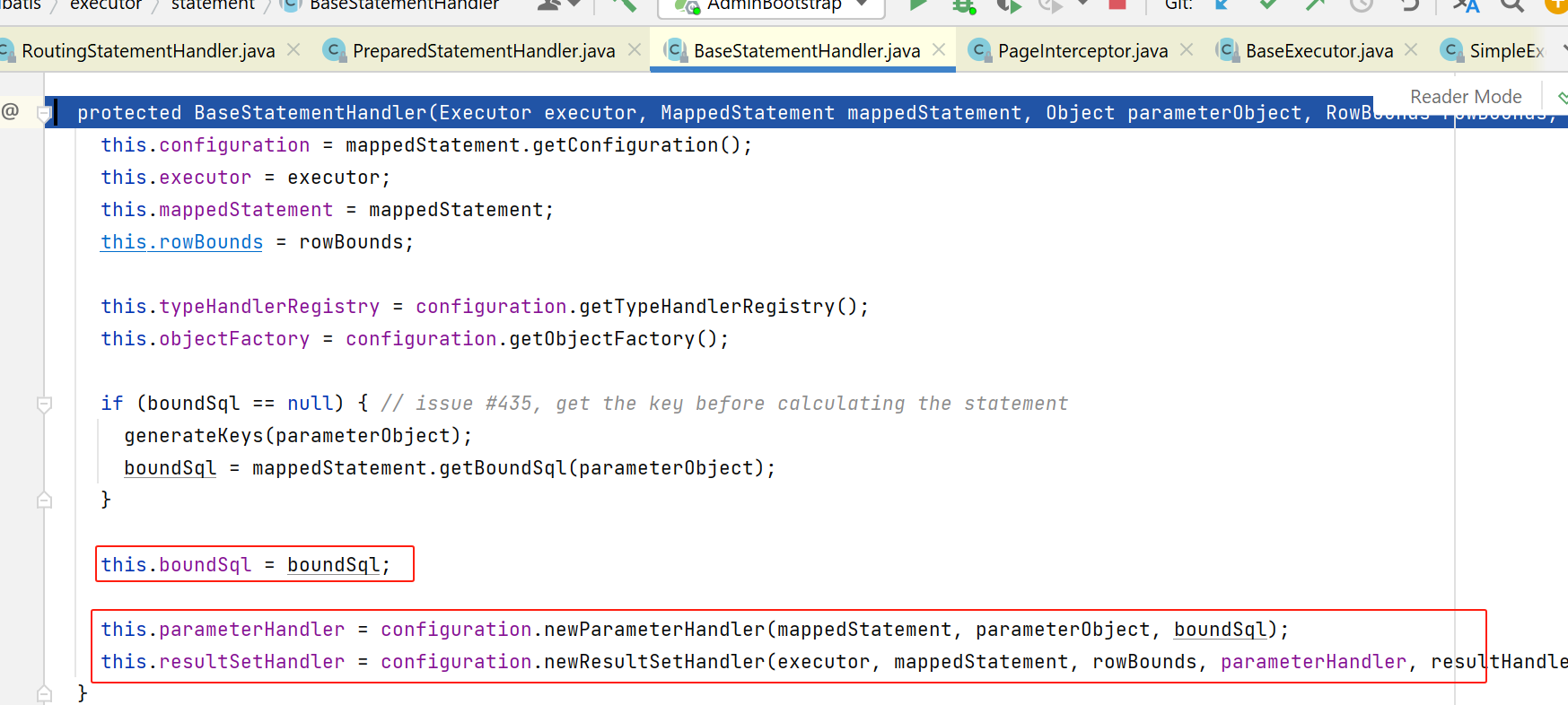This screenshot has width=1568, height=705.
Task: Collapse the constructor fold marker
Action: click(x=43, y=113)
